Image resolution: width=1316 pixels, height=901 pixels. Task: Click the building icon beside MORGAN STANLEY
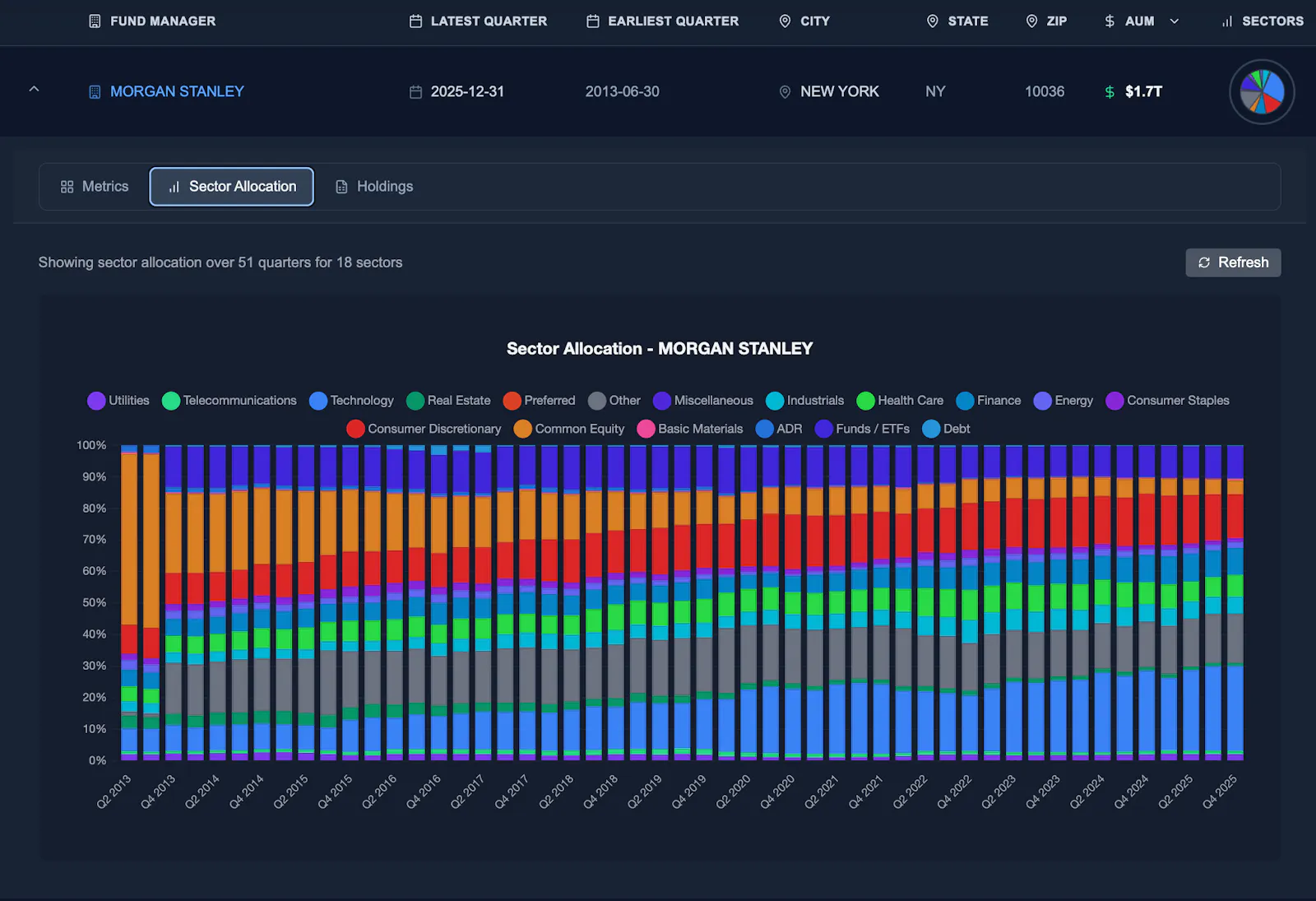pyautogui.click(x=95, y=91)
